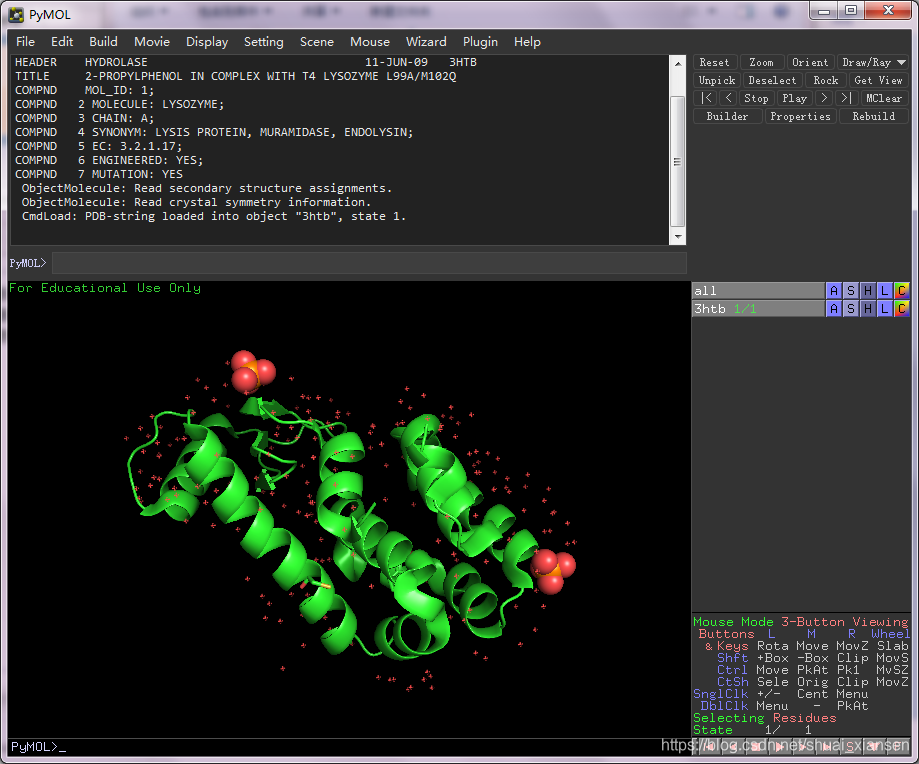The height and width of the screenshot is (764, 919).
Task: Open the Movie menu
Action: (152, 42)
